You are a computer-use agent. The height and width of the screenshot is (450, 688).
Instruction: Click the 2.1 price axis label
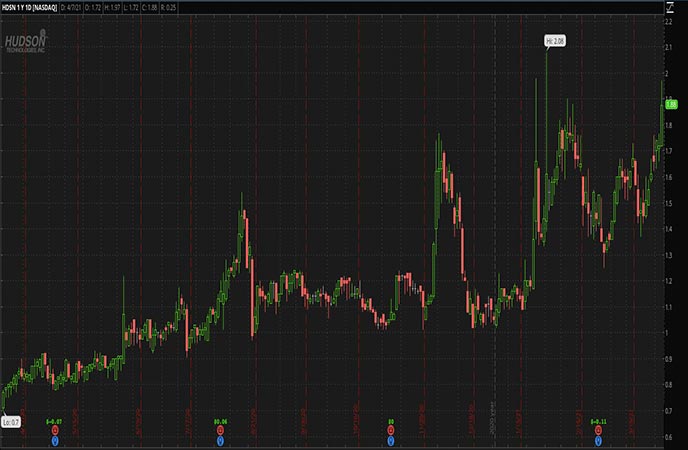(669, 47)
